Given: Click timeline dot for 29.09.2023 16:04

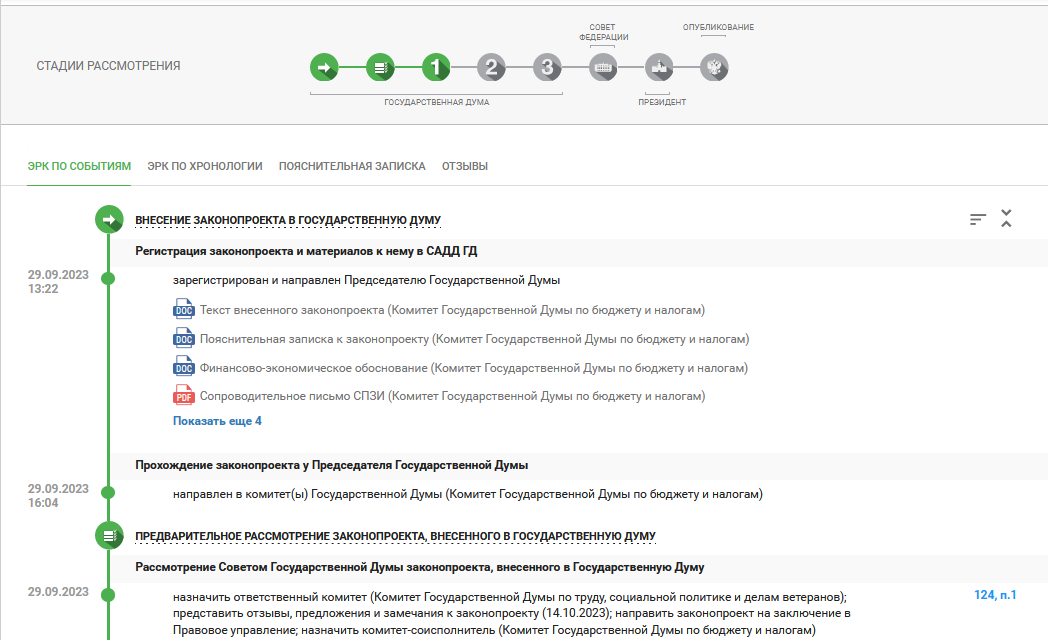Looking at the screenshot, I should tap(108, 492).
